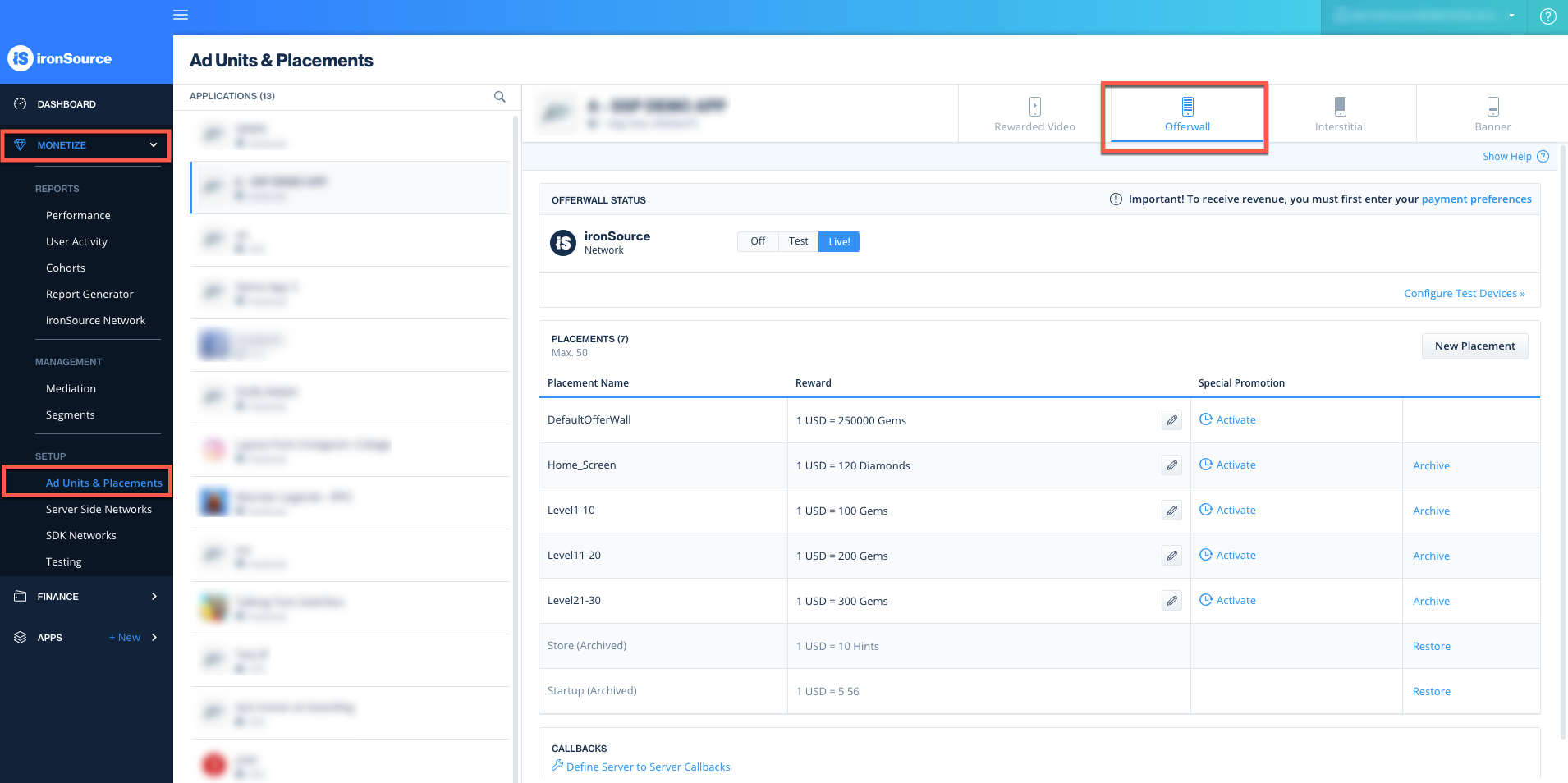Switch the Offerwall status to Test

[x=797, y=241]
